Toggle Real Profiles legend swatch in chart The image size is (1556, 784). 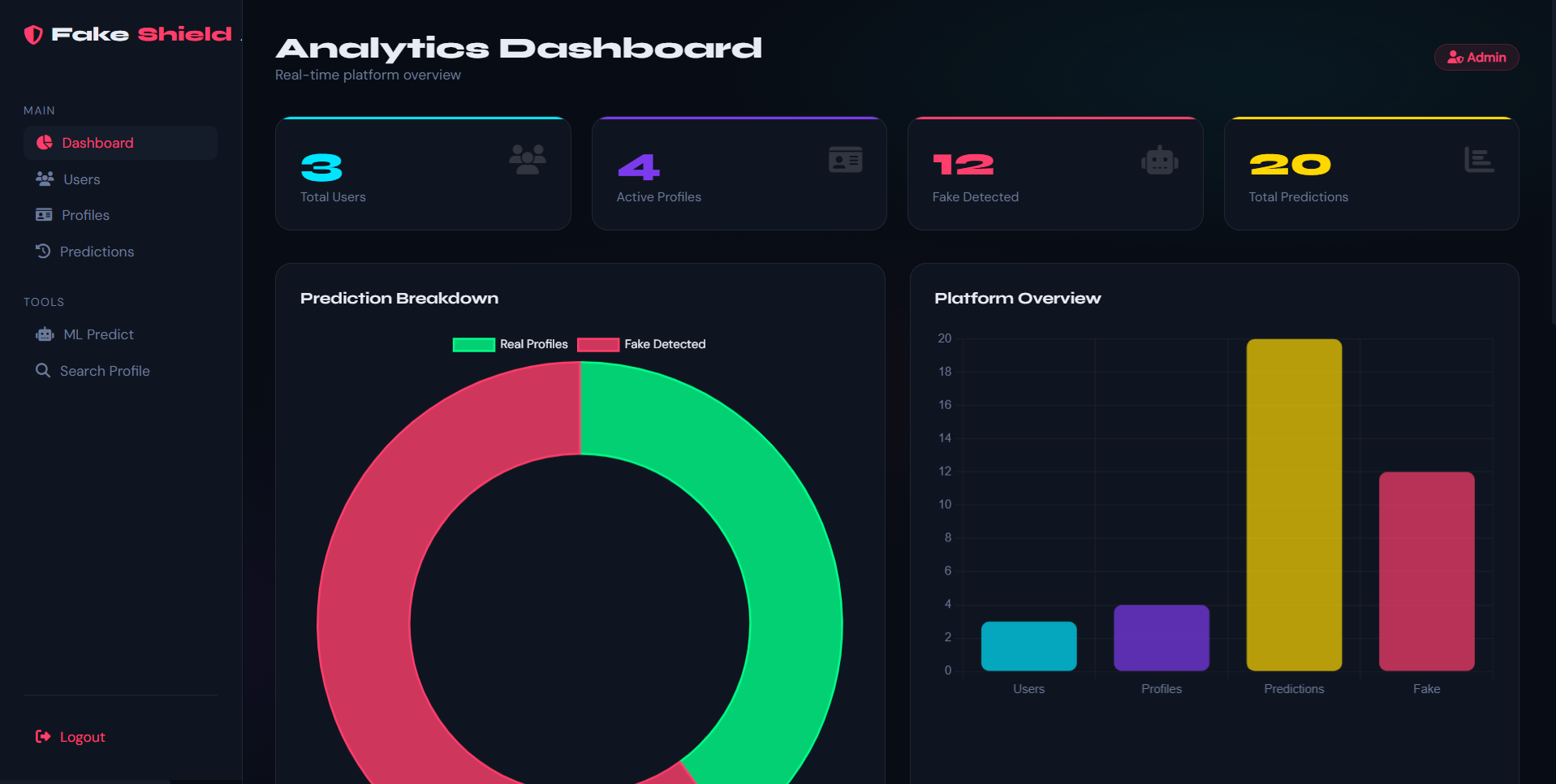click(x=474, y=344)
